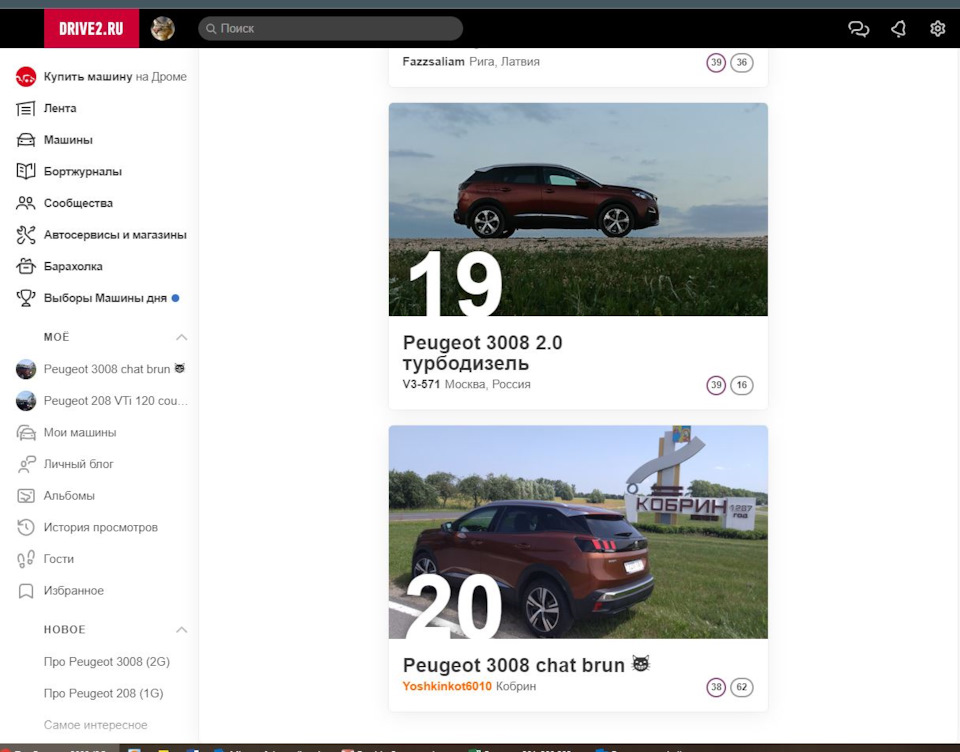Viewport: 960px width, 752px height.
Task: Click the Бортжурналы book icon
Action: pos(26,171)
